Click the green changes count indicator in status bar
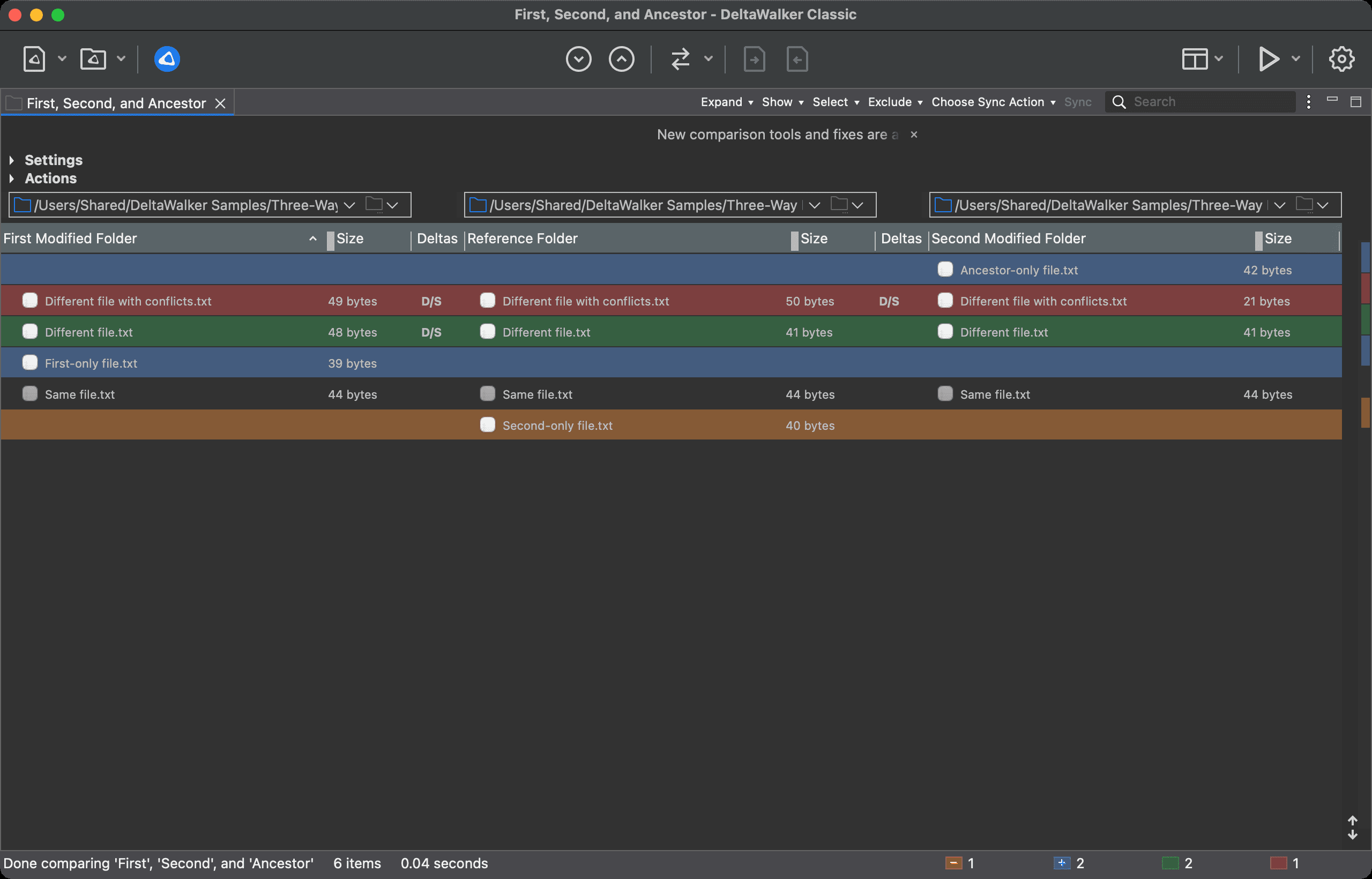This screenshot has width=1372, height=879. tap(1177, 863)
